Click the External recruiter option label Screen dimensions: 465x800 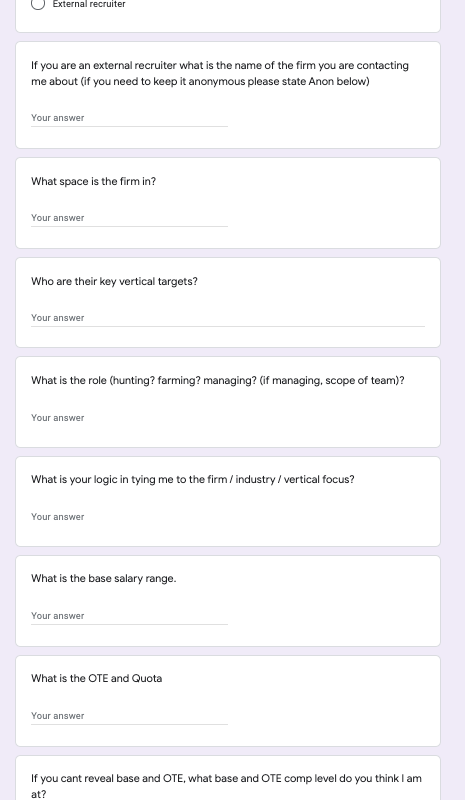pos(89,4)
